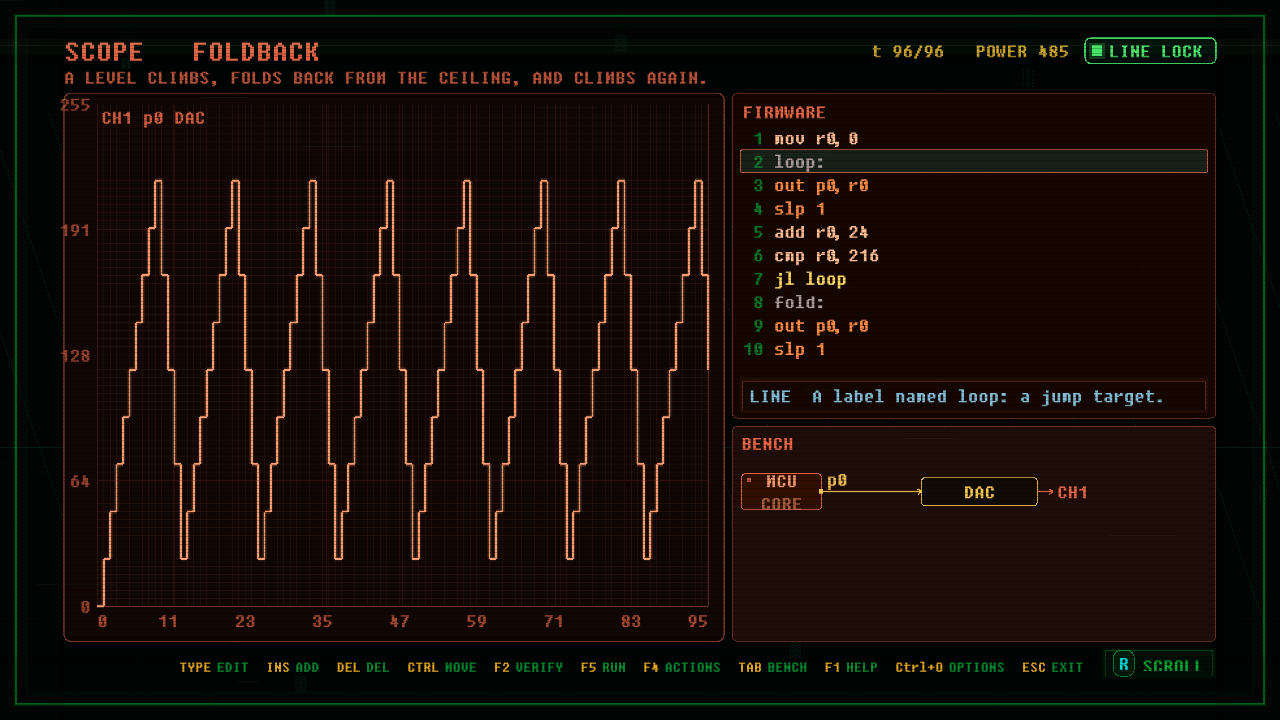Open the F4 ACTIONS menu
This screenshot has width=1280, height=720.
click(682, 667)
